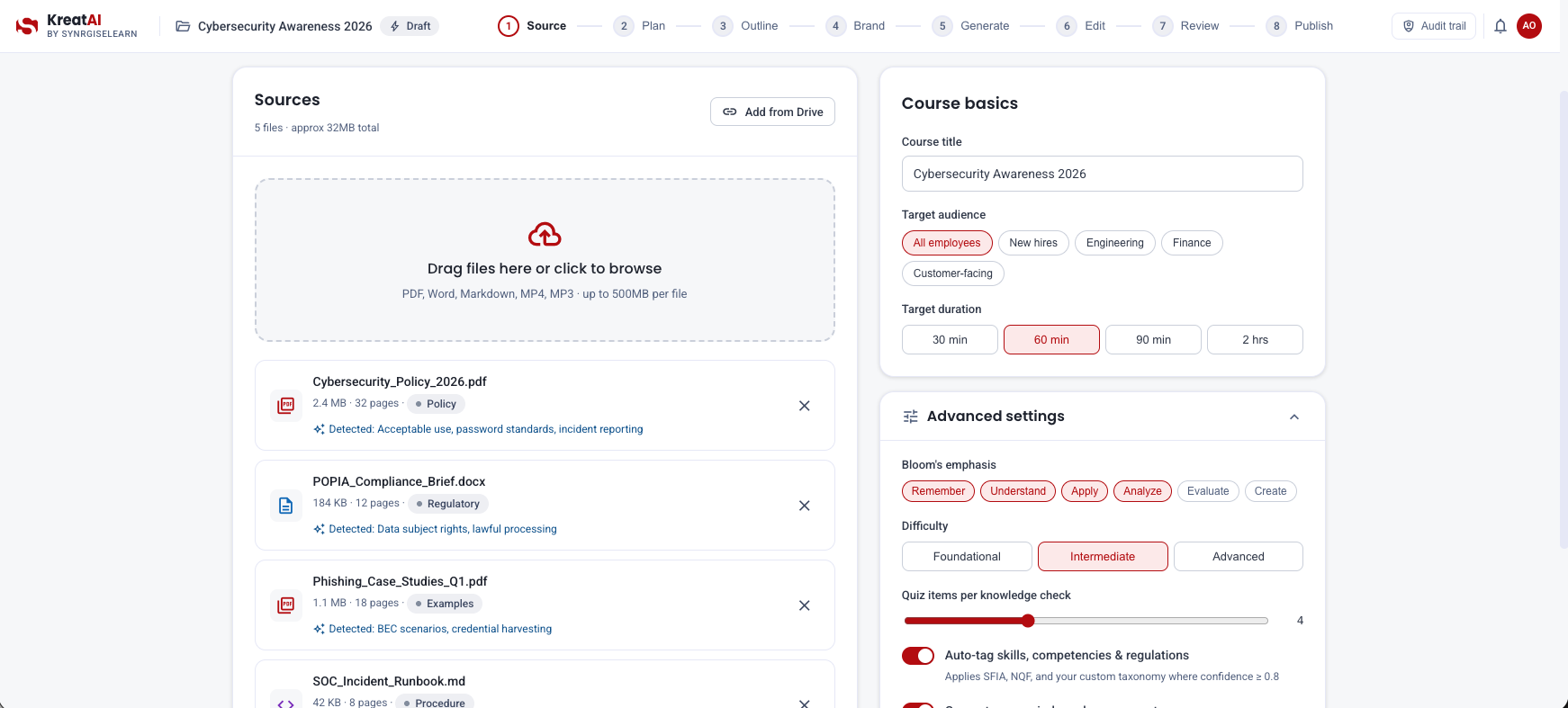Click the PDF icon for Cybersecurity_Policy_2026.pdf

click(x=286, y=406)
